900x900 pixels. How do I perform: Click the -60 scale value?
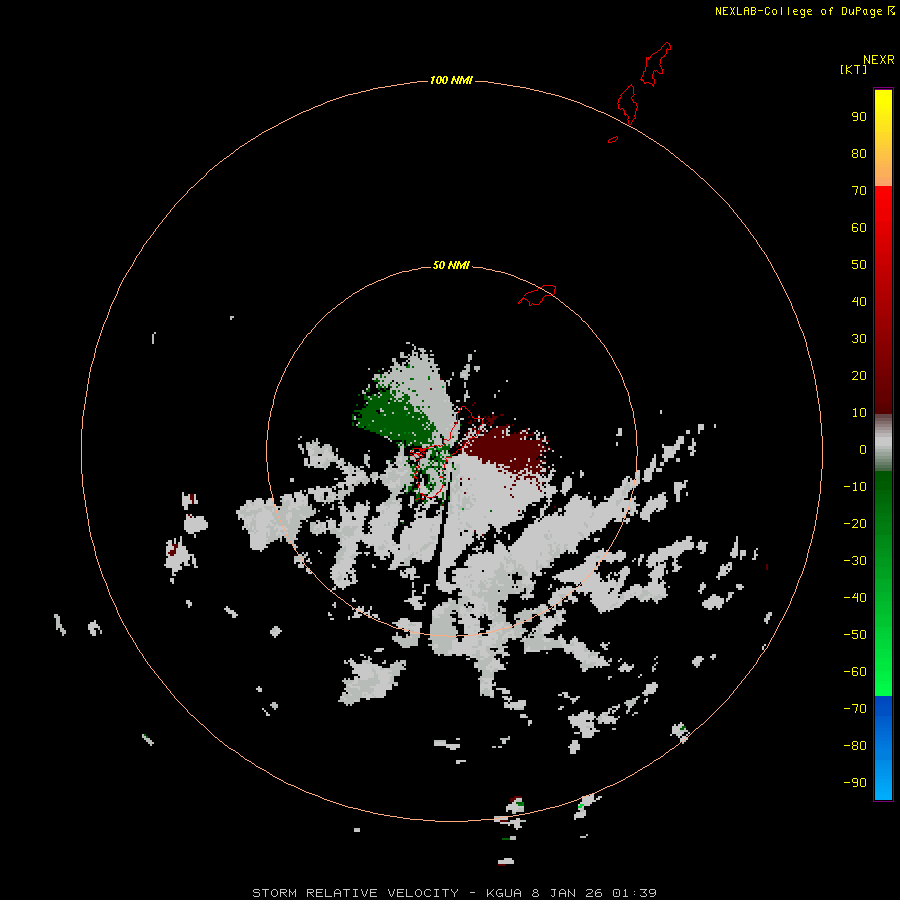[x=855, y=672]
